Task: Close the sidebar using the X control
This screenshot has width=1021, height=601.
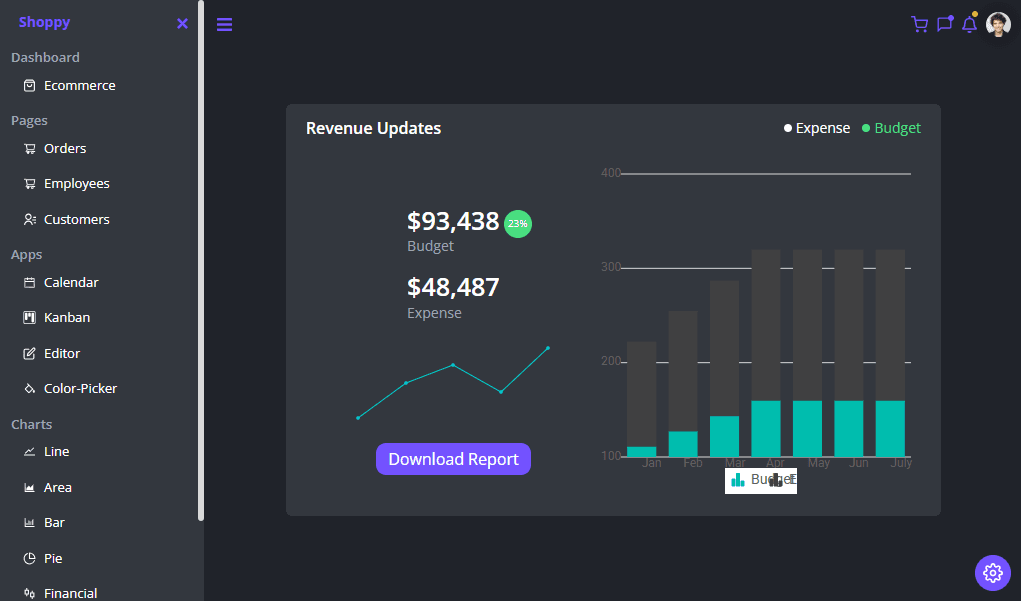Action: 181,22
